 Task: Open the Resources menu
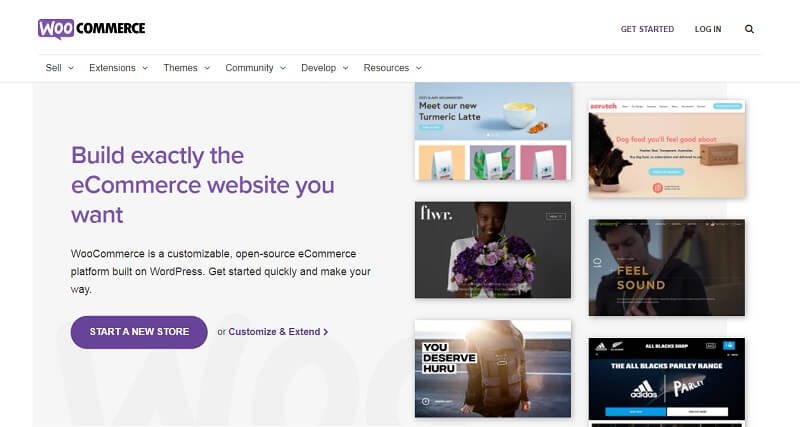coord(386,68)
